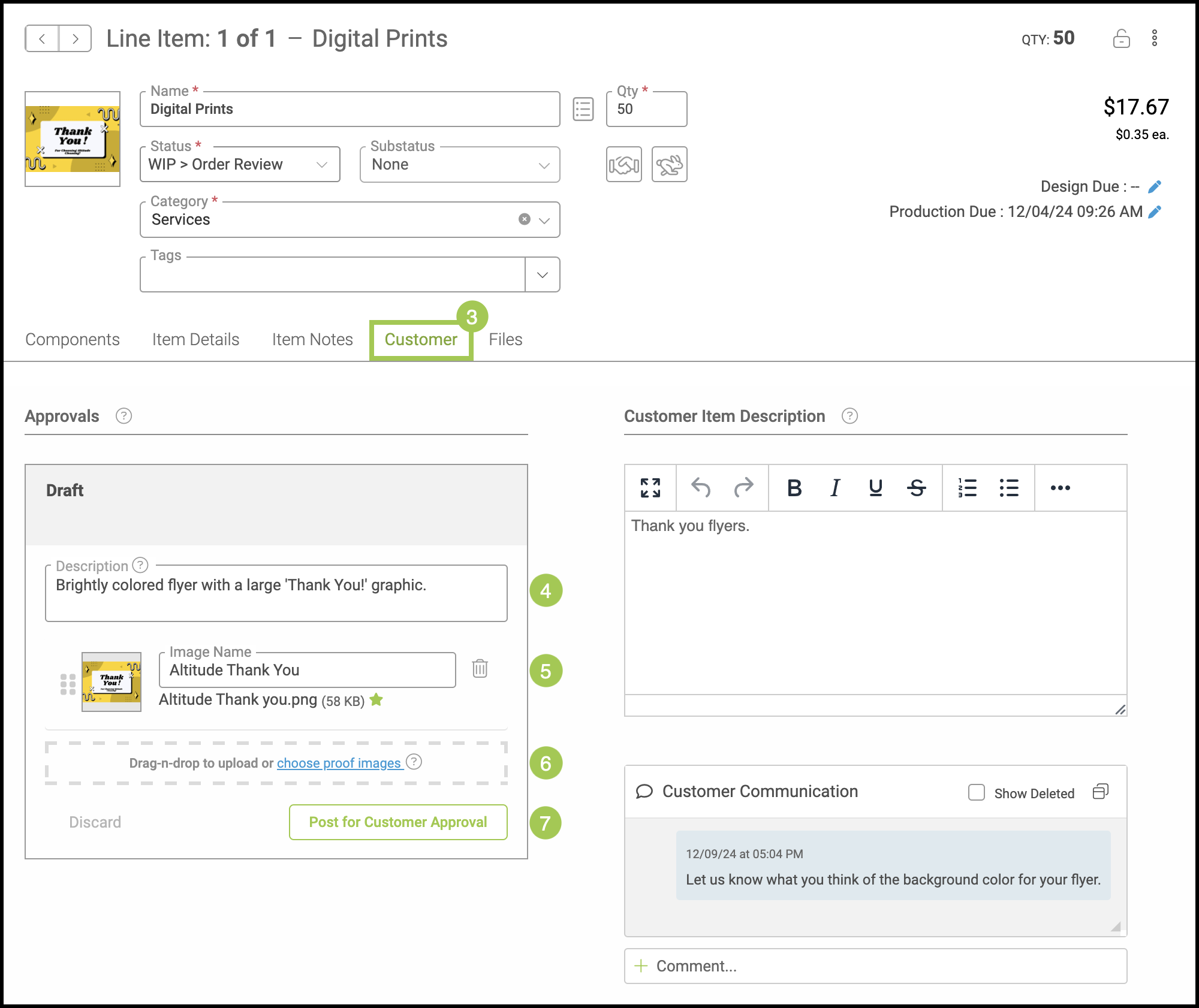Expand the Substatus dropdown
This screenshot has width=1199, height=1008.
click(460, 164)
